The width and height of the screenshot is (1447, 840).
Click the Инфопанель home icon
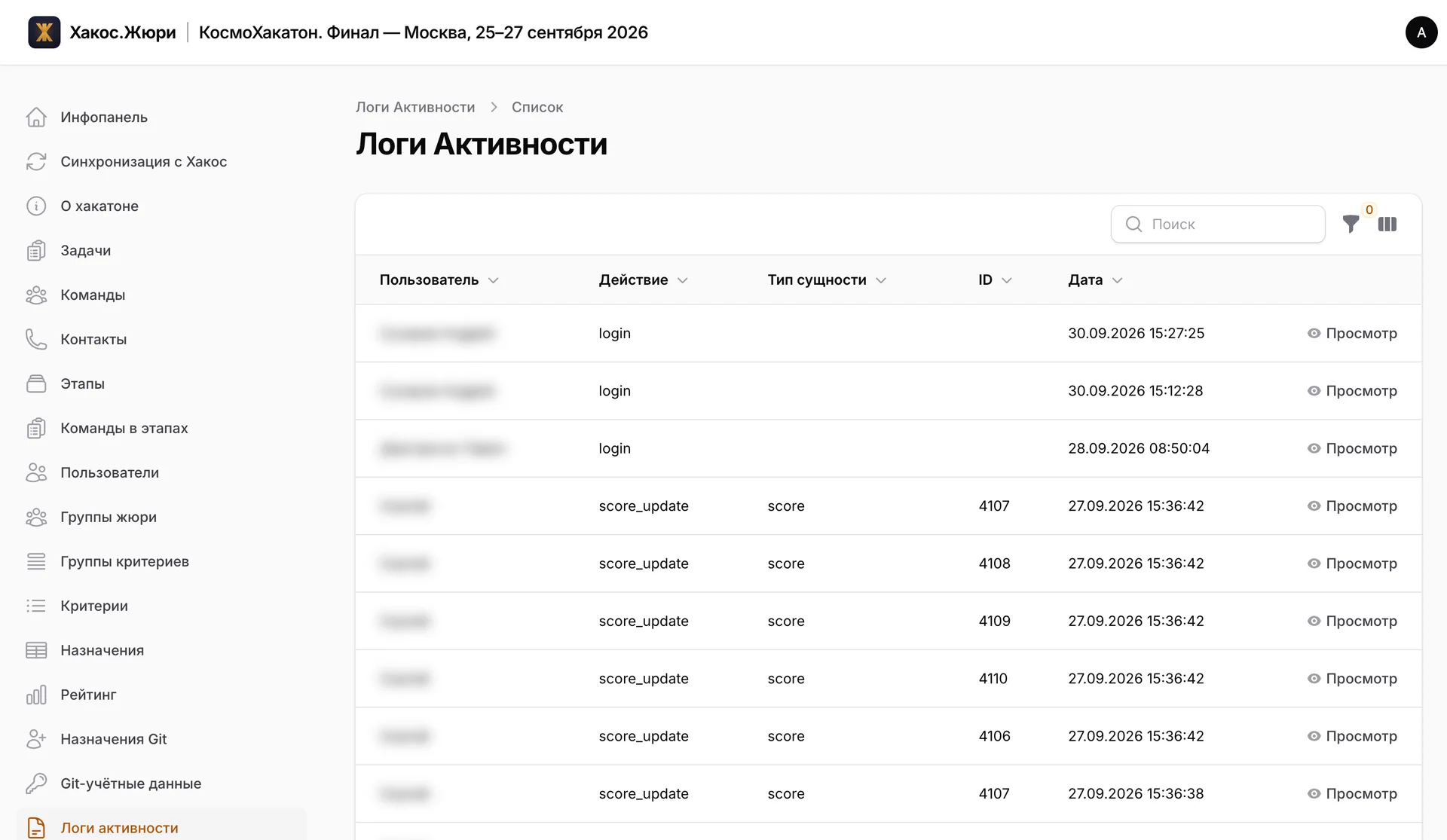pyautogui.click(x=36, y=117)
